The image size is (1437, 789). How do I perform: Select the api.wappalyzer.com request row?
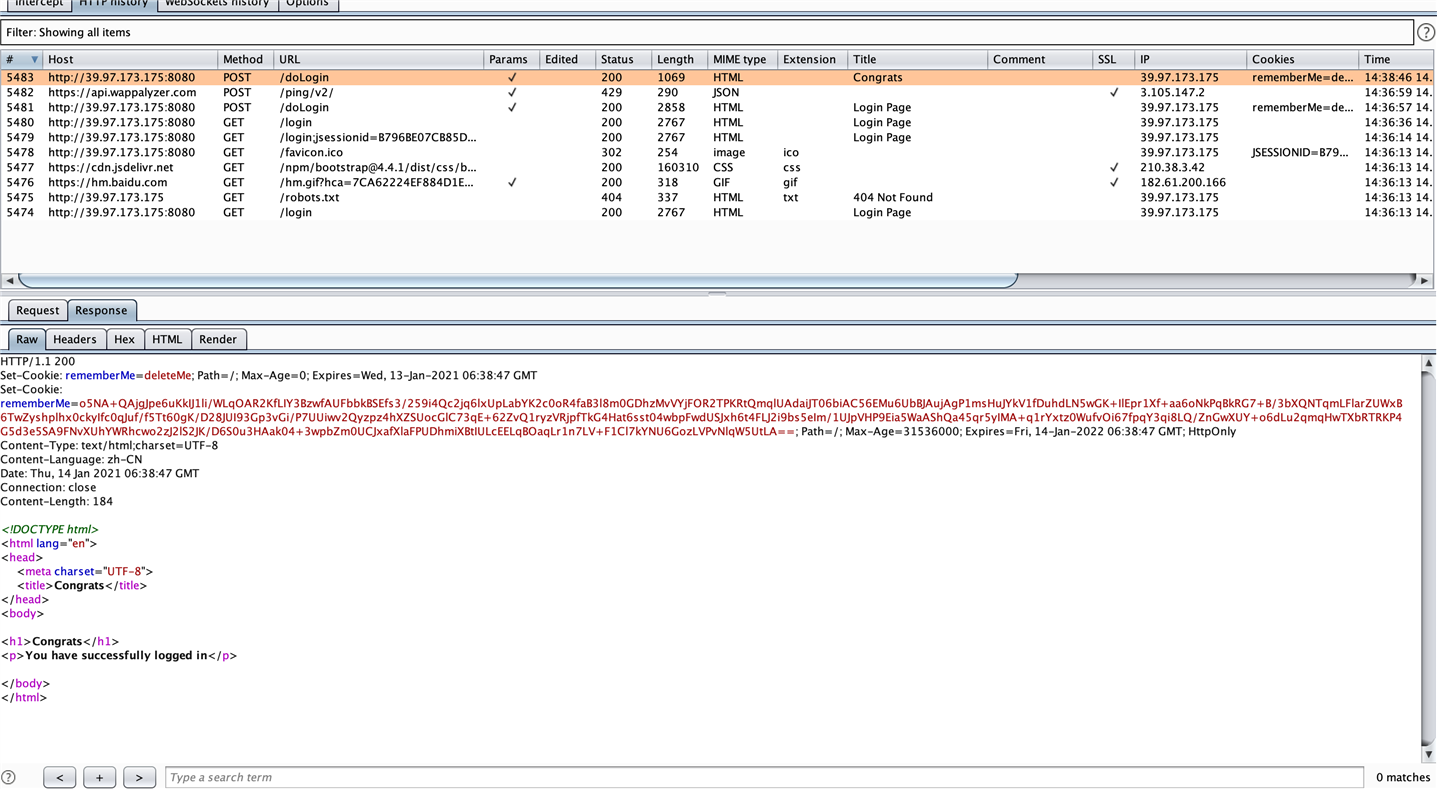click(717, 92)
